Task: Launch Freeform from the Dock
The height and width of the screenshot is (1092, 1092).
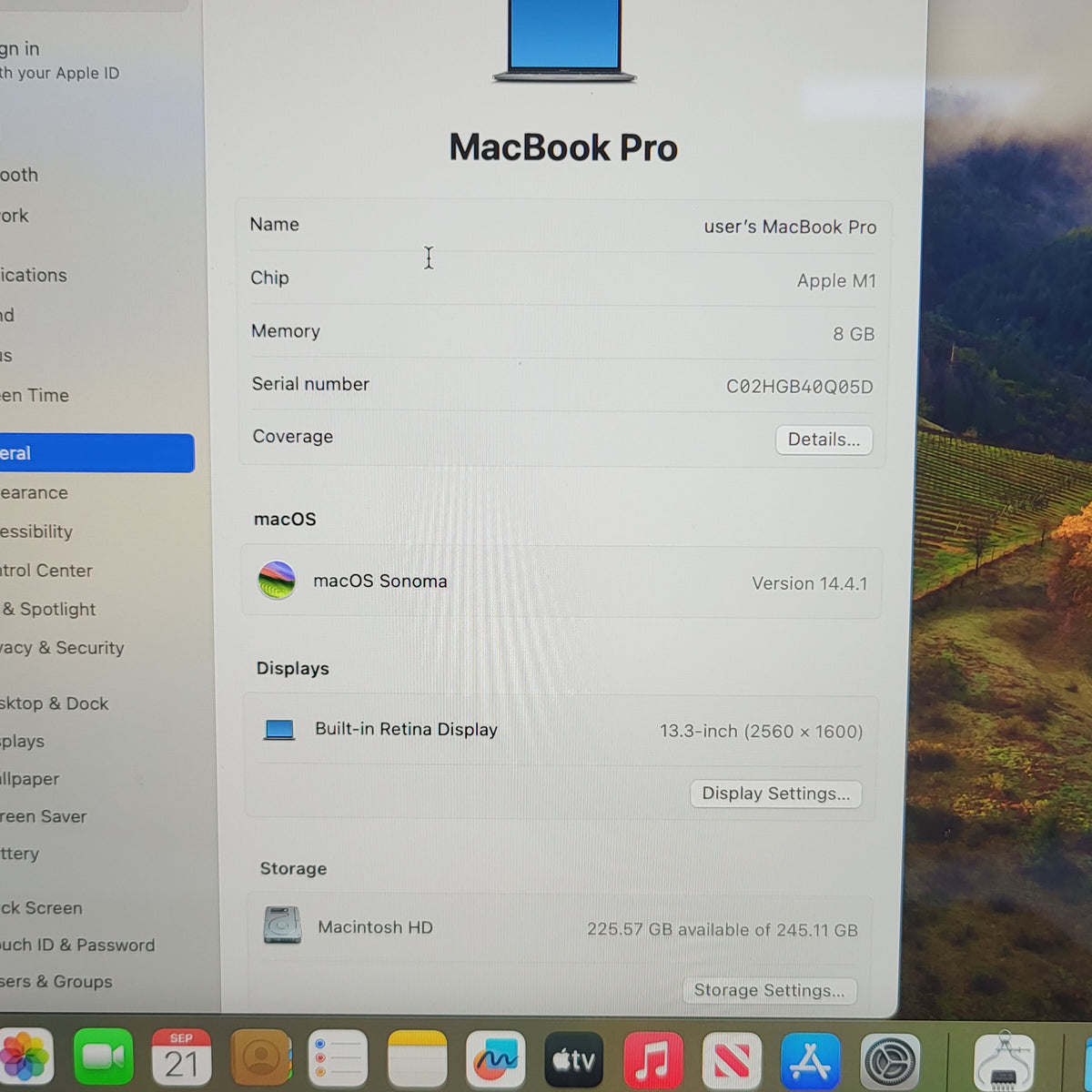Action: coord(495,1059)
